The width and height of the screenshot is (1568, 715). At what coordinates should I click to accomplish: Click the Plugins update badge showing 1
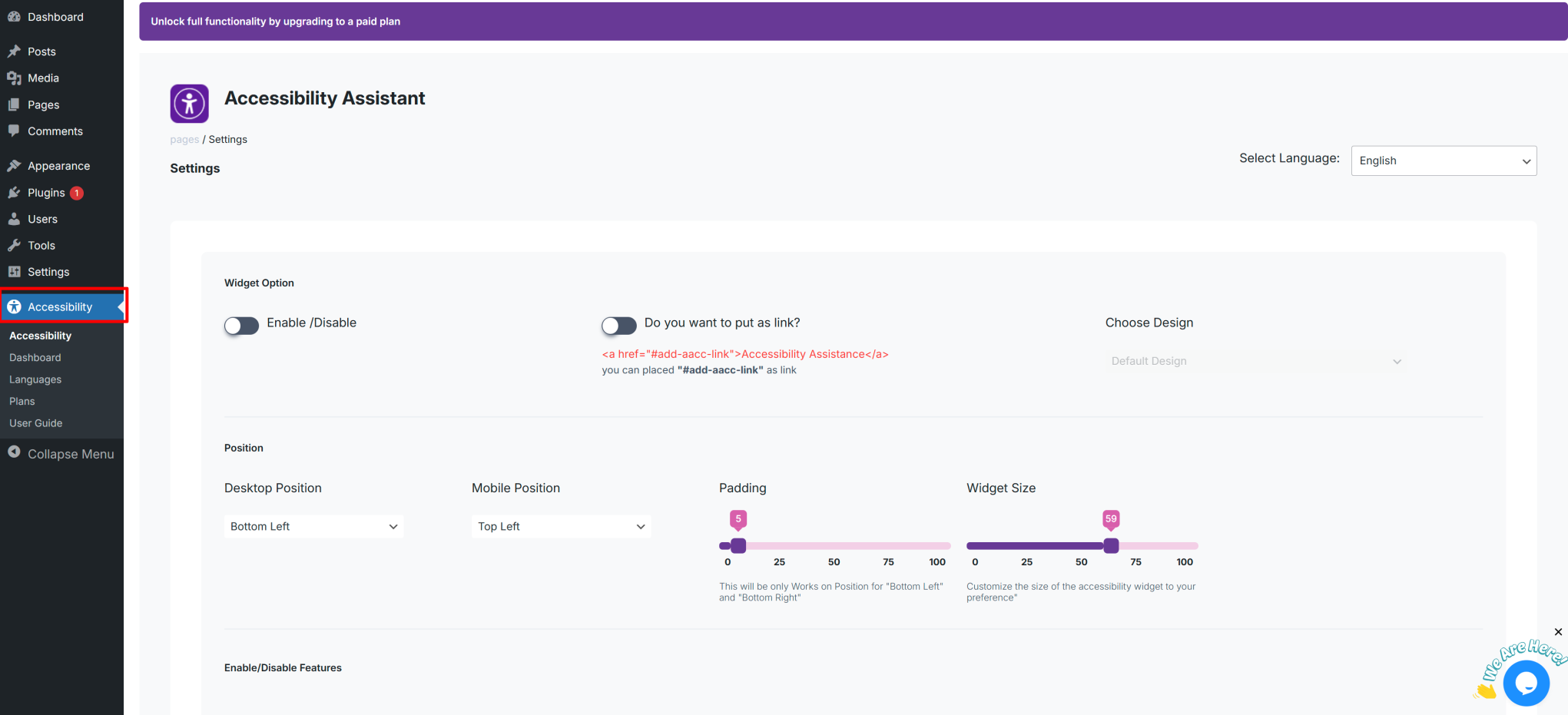coord(77,193)
